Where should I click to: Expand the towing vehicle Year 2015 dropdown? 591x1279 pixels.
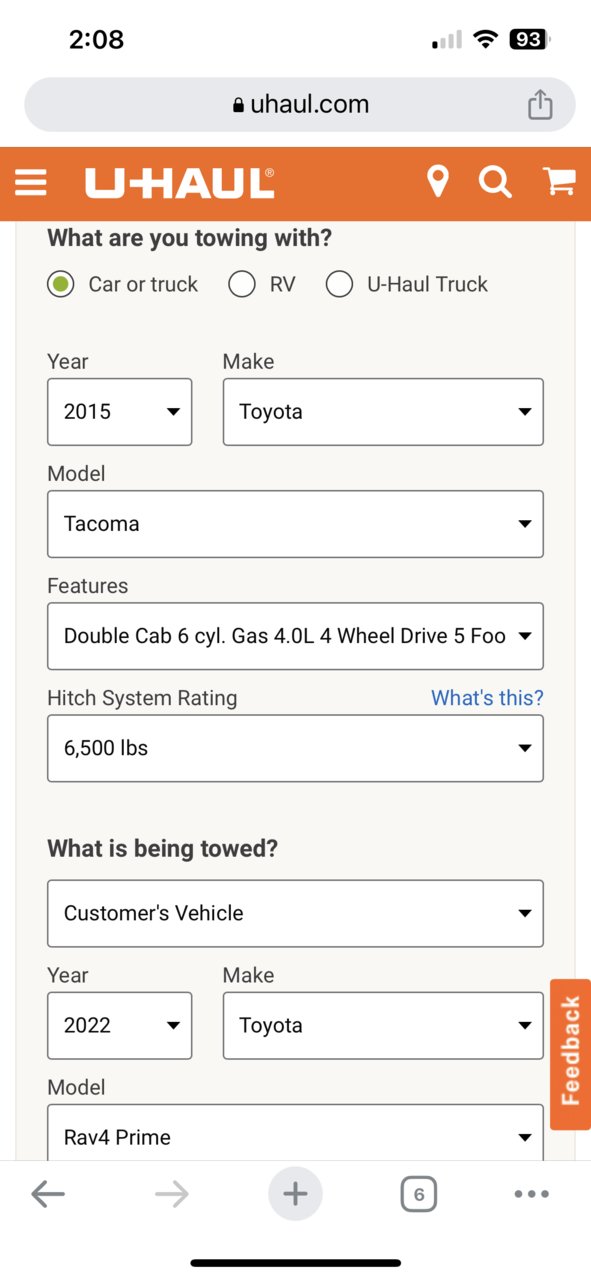point(119,412)
